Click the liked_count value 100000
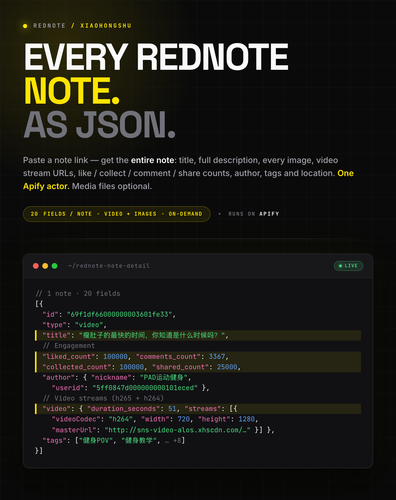Screen dimensions: 396x500 (x=115, y=356)
